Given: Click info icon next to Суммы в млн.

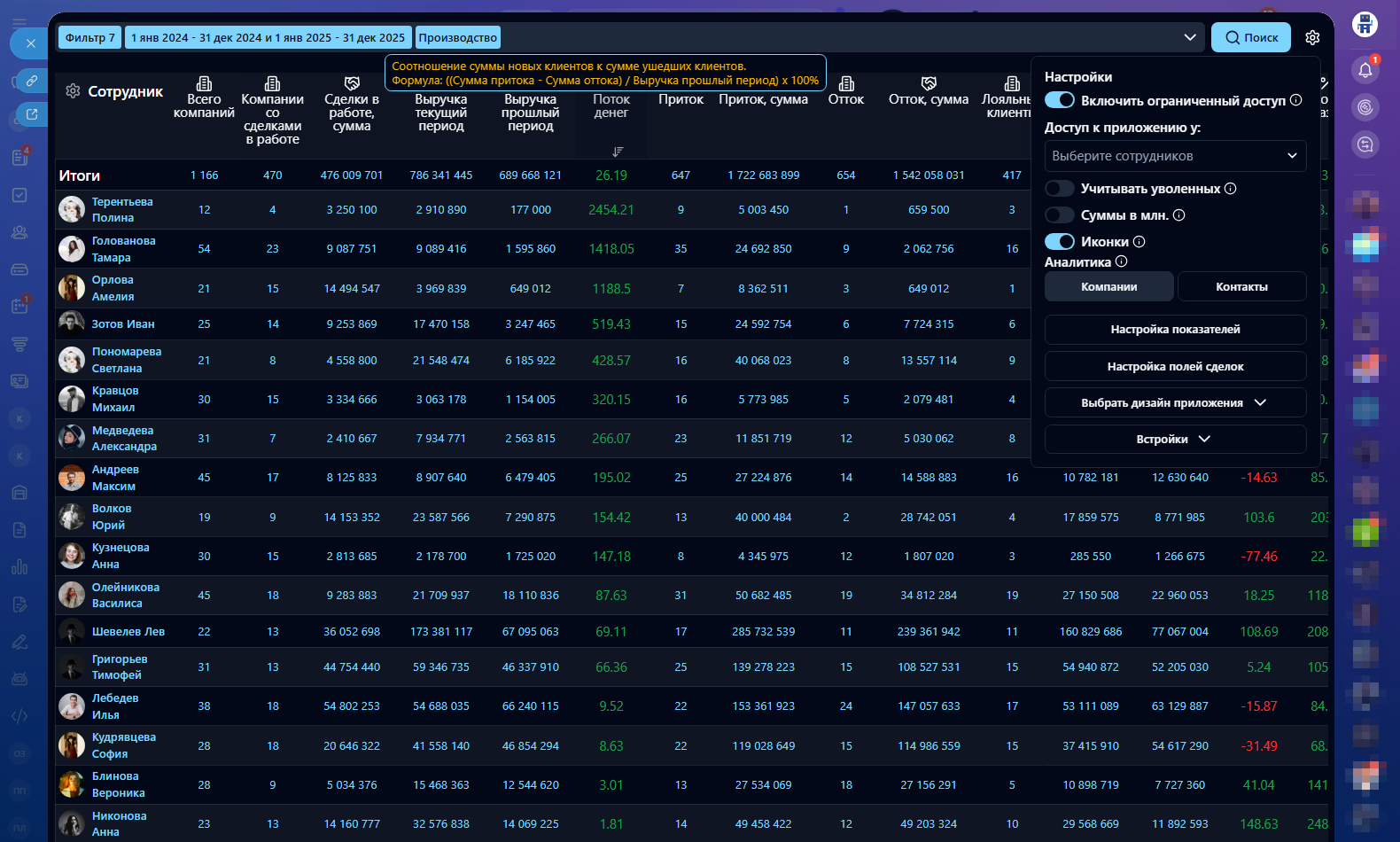Looking at the screenshot, I should [1178, 215].
